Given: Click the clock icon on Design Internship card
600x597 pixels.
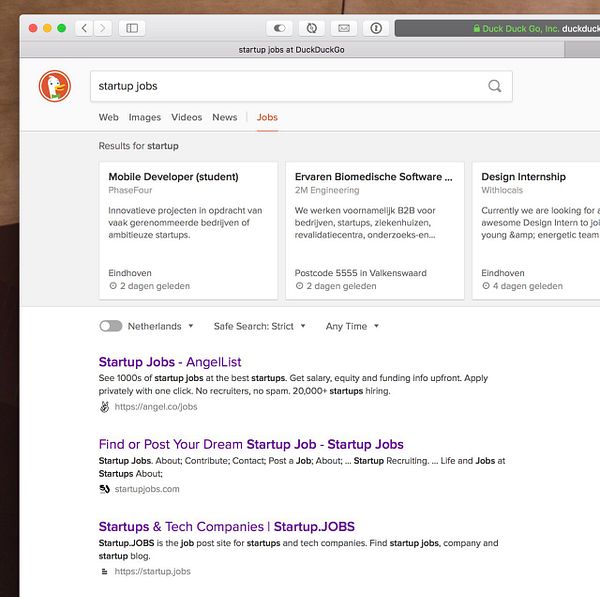Looking at the screenshot, I should (x=486, y=286).
